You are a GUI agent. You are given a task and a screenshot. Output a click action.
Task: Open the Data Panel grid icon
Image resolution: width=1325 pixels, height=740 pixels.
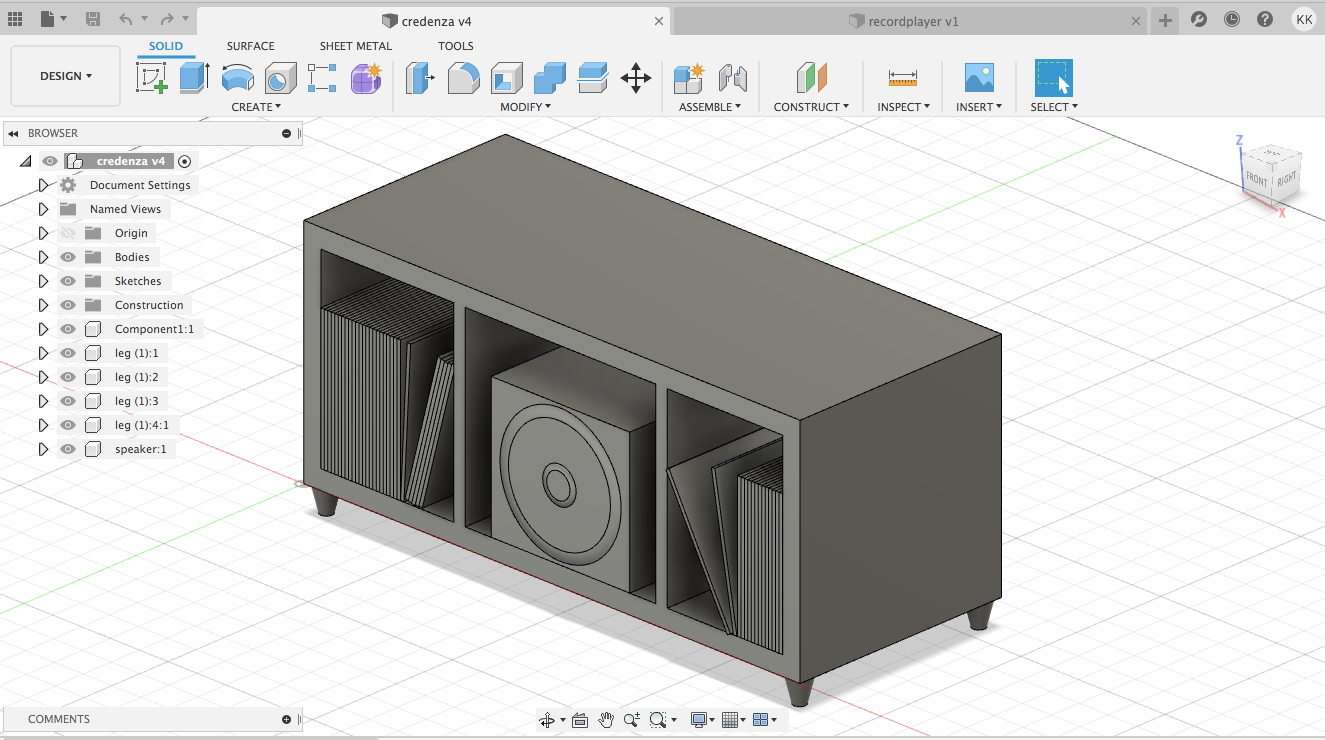15,19
